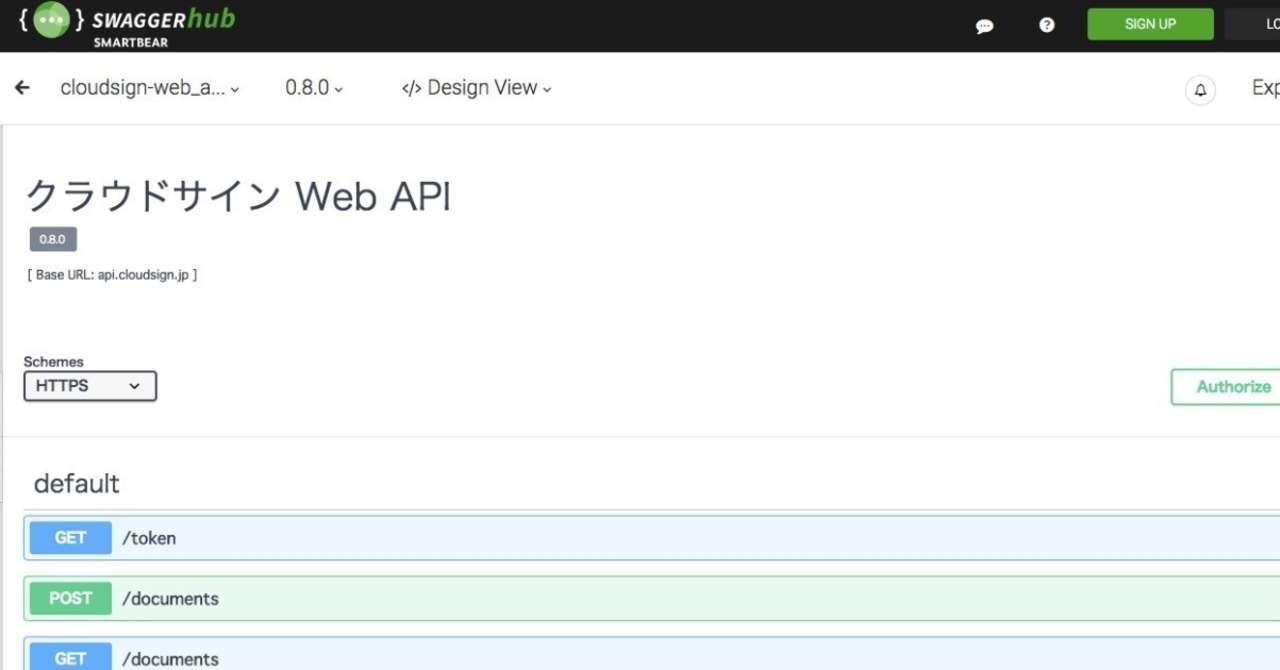Click the SIGN UP button
This screenshot has width=1280, height=670.
1150,24
